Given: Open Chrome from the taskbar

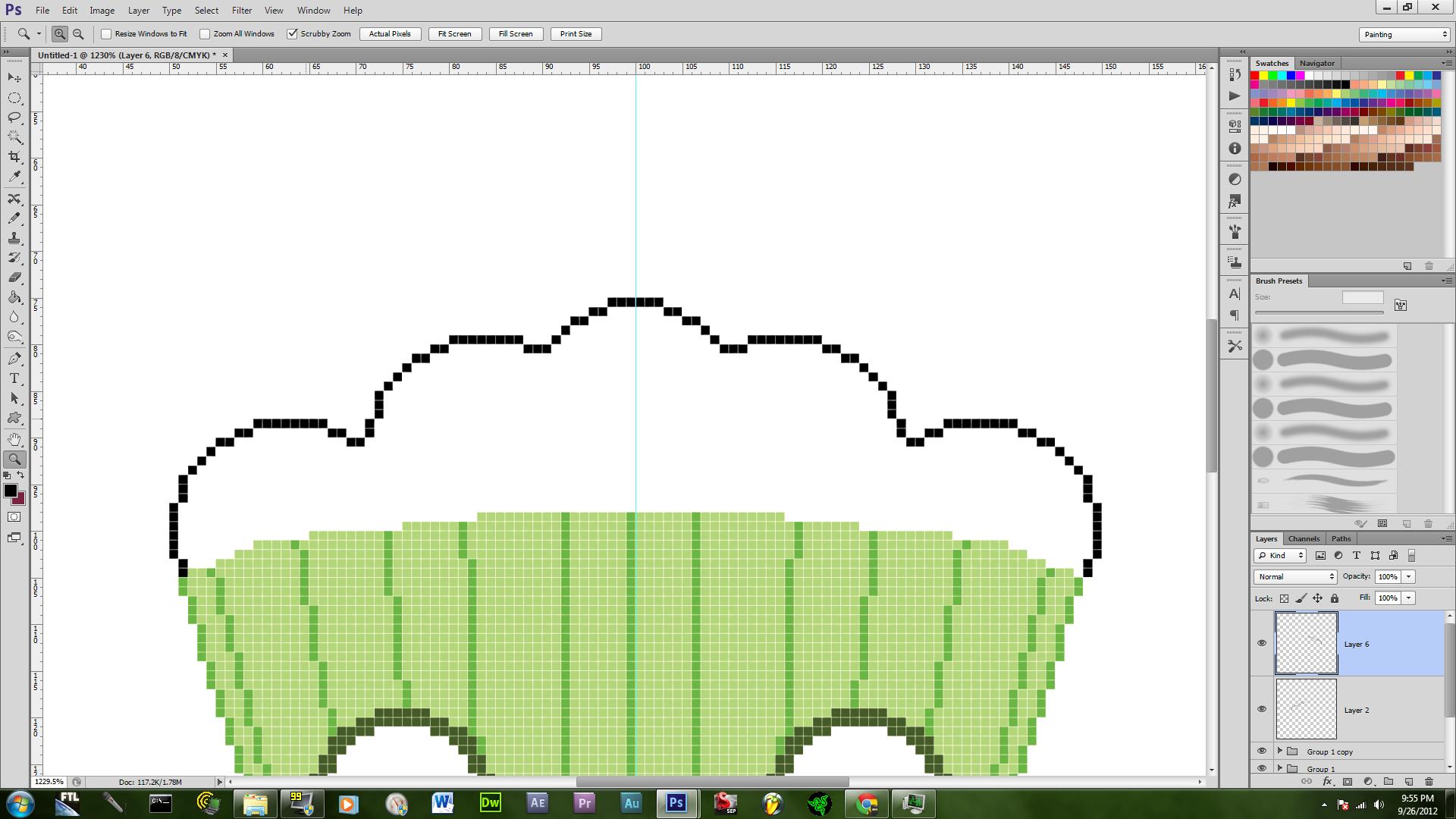Looking at the screenshot, I should click(x=866, y=803).
